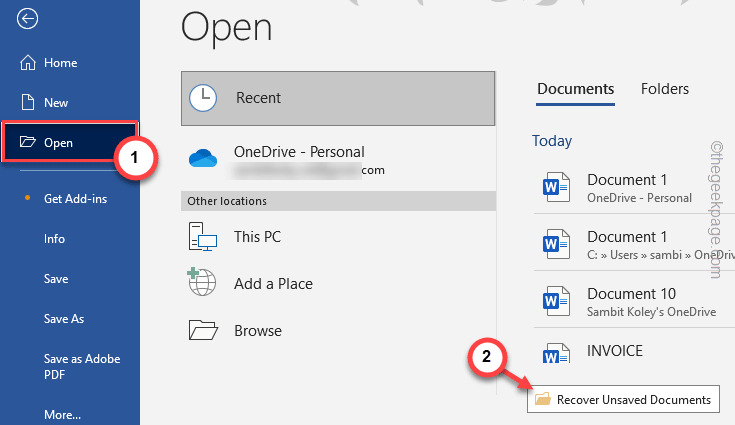Click the This PC computer icon
Screen dimensions: 735x425
(x=202, y=237)
